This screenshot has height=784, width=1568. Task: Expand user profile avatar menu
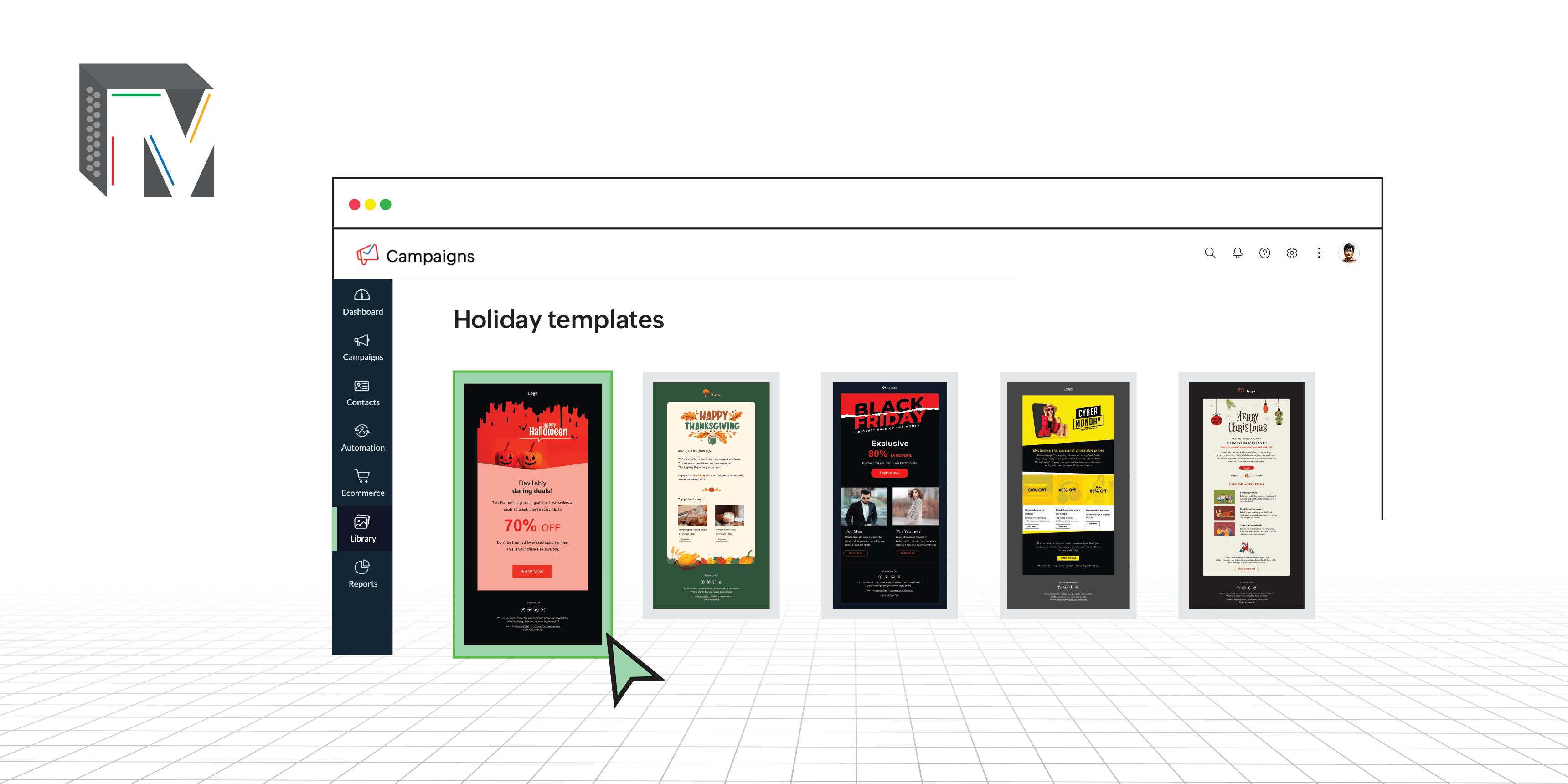pyautogui.click(x=1352, y=254)
